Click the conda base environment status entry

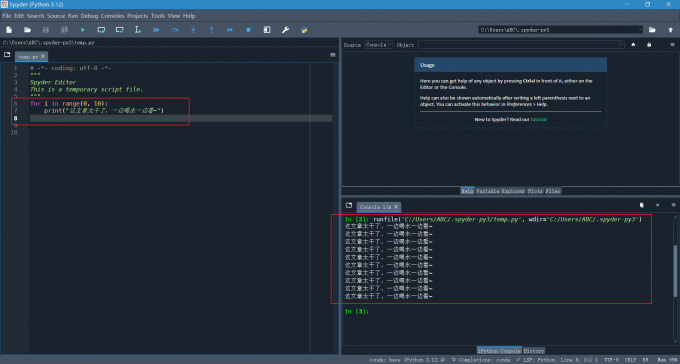pyautogui.click(x=407, y=360)
